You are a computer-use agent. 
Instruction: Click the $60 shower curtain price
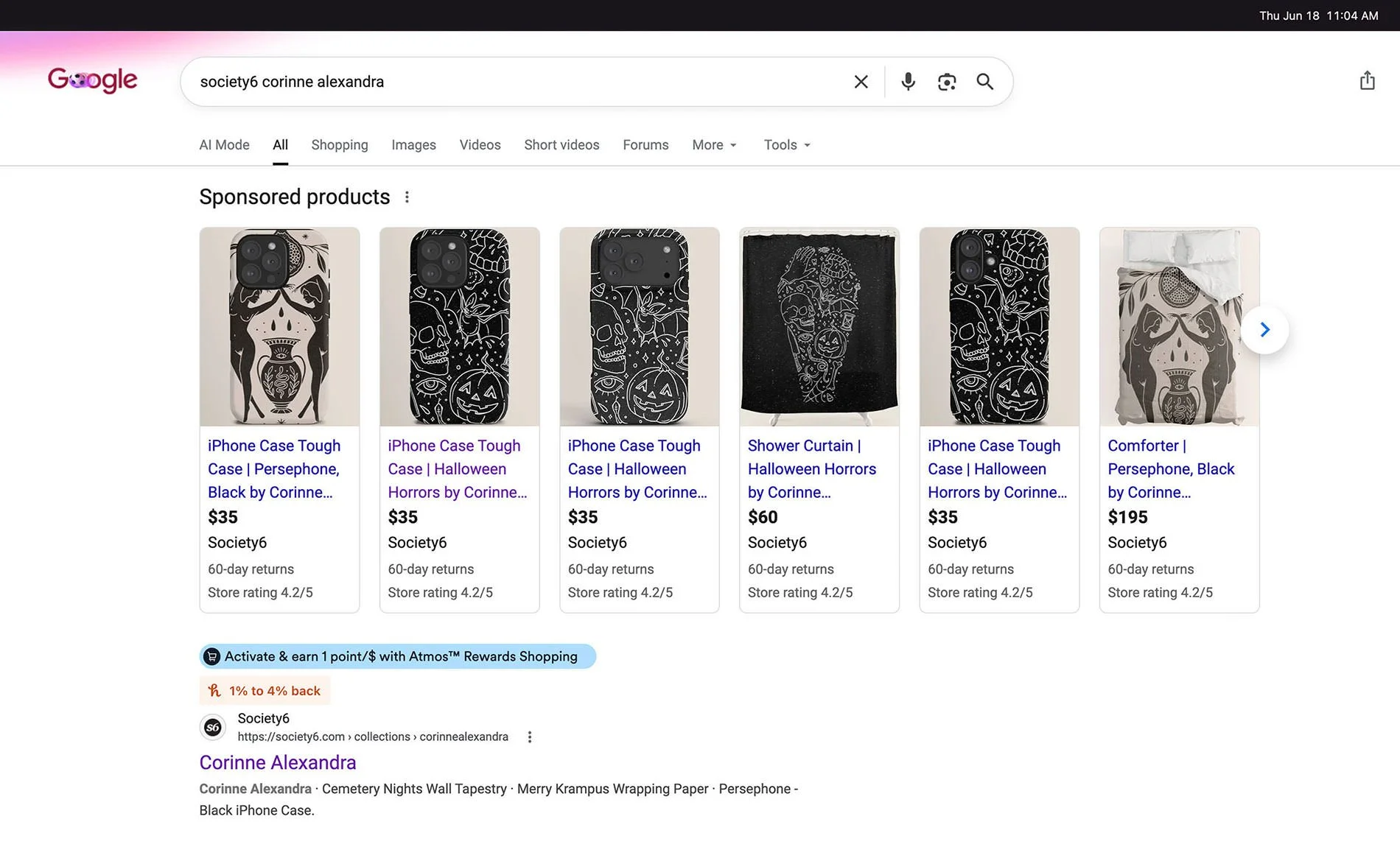click(763, 517)
